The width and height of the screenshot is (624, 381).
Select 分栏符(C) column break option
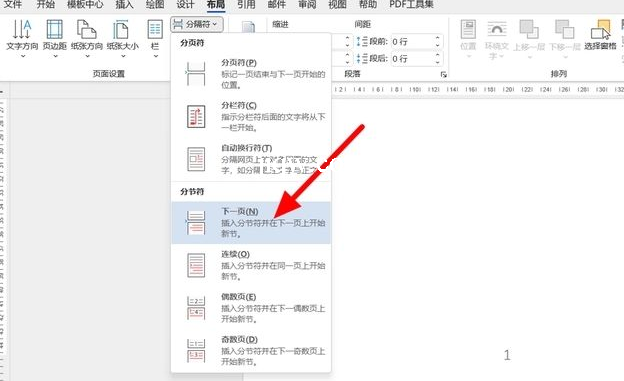coord(251,116)
